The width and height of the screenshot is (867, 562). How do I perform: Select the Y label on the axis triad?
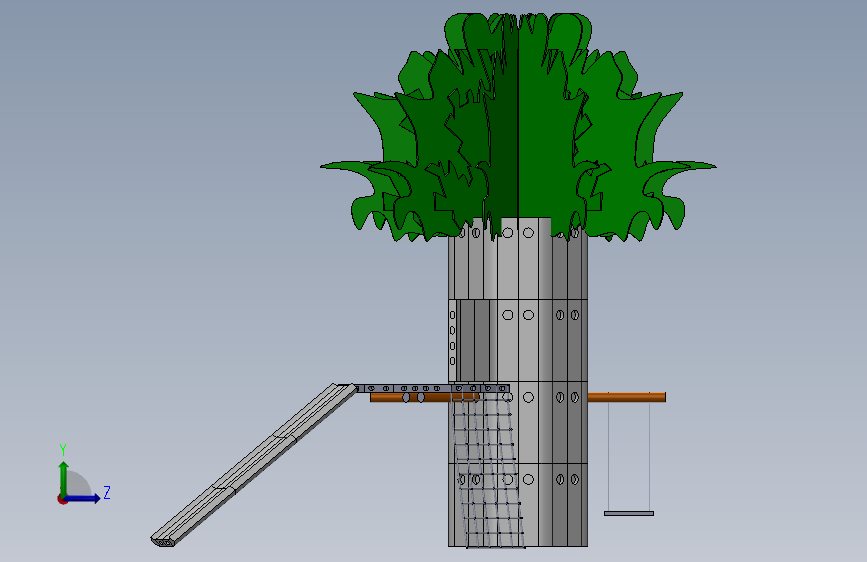(x=63, y=450)
